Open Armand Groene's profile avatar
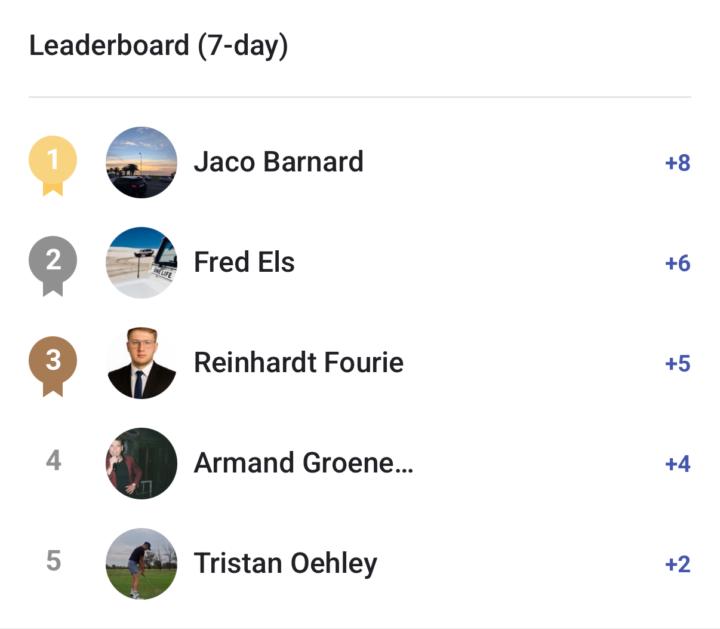720x629 pixels. [x=141, y=463]
